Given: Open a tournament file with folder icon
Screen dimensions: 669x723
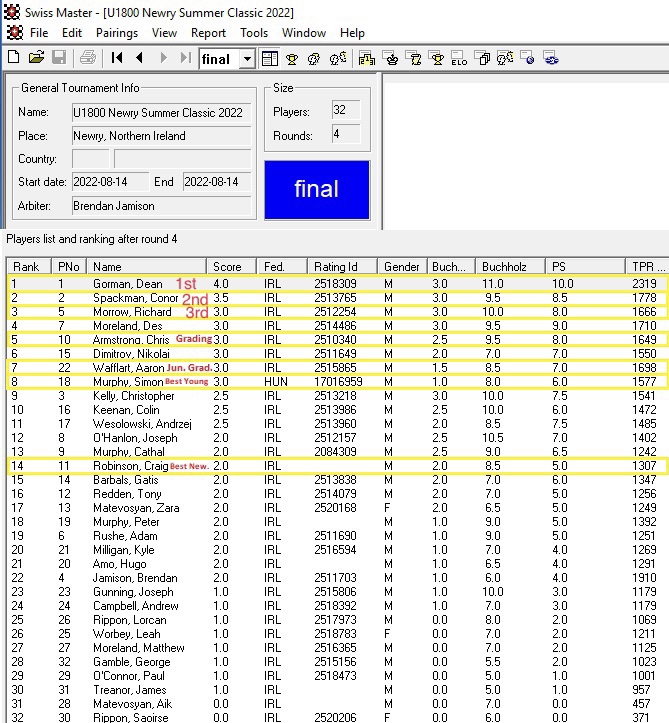Looking at the screenshot, I should 36,59.
